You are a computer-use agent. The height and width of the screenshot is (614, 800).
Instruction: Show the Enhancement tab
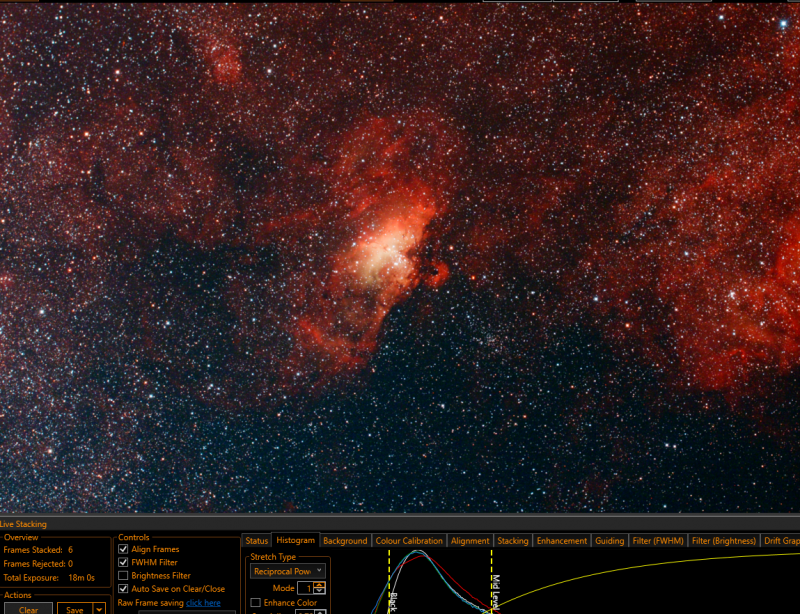pyautogui.click(x=562, y=541)
